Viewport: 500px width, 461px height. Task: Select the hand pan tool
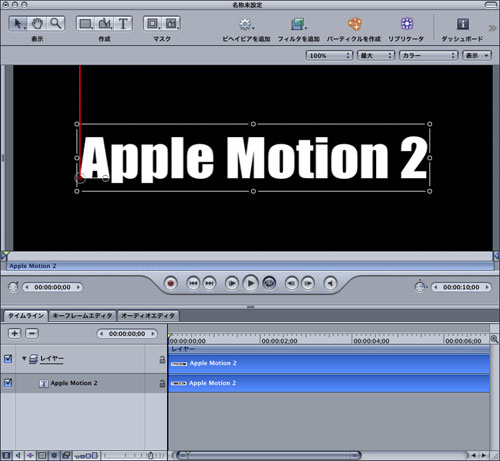[37, 23]
